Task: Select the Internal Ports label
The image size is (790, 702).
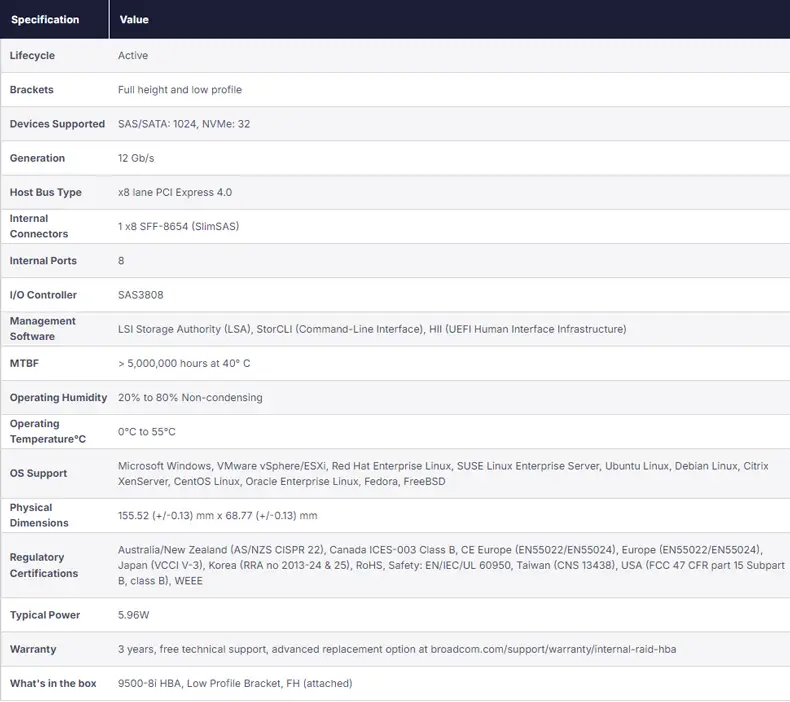Action: [x=43, y=261]
